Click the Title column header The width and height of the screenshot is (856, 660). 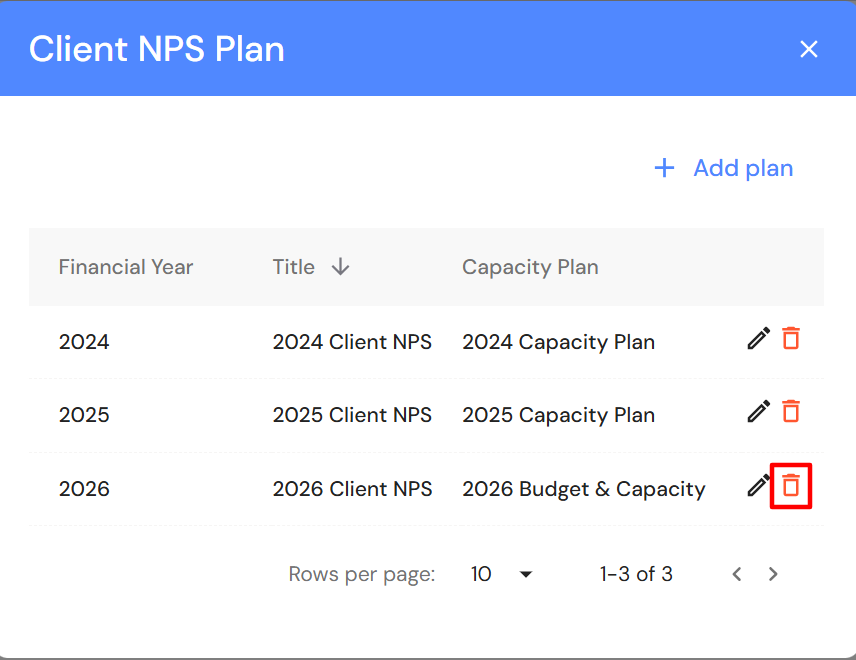(x=293, y=267)
